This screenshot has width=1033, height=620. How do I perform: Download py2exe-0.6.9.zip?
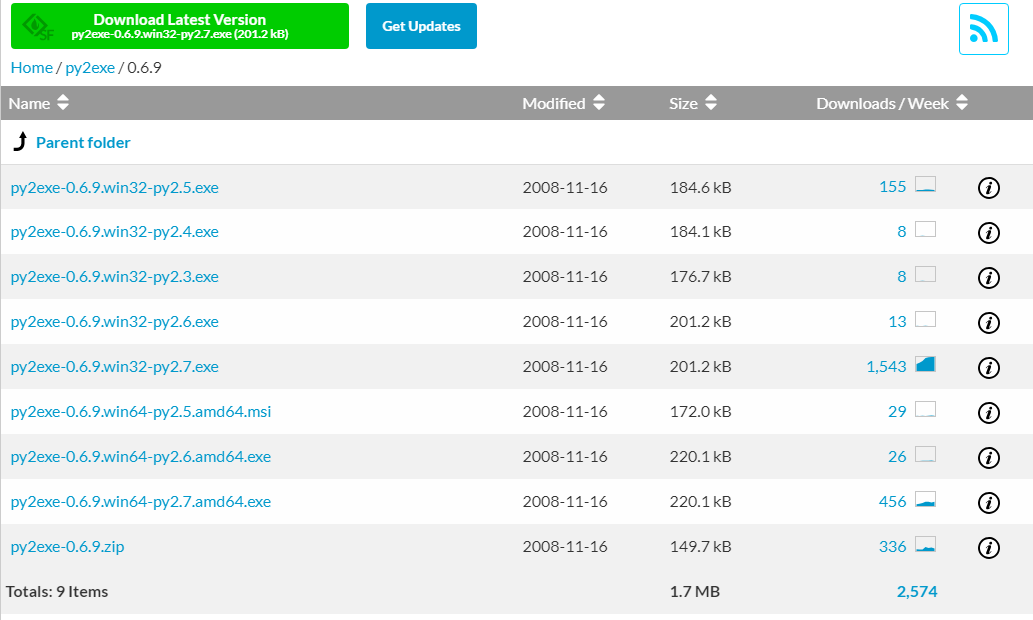[x=67, y=547]
